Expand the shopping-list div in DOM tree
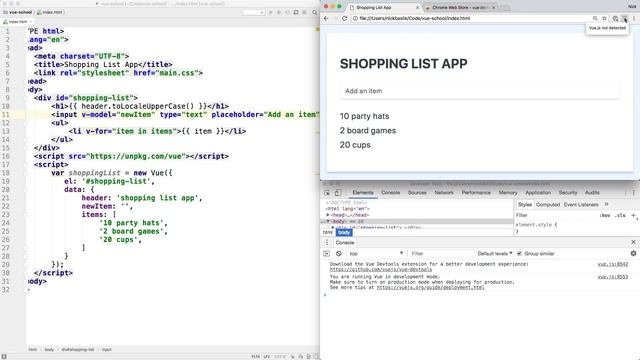Image resolution: width=640 pixels, height=360 pixels. [333, 227]
